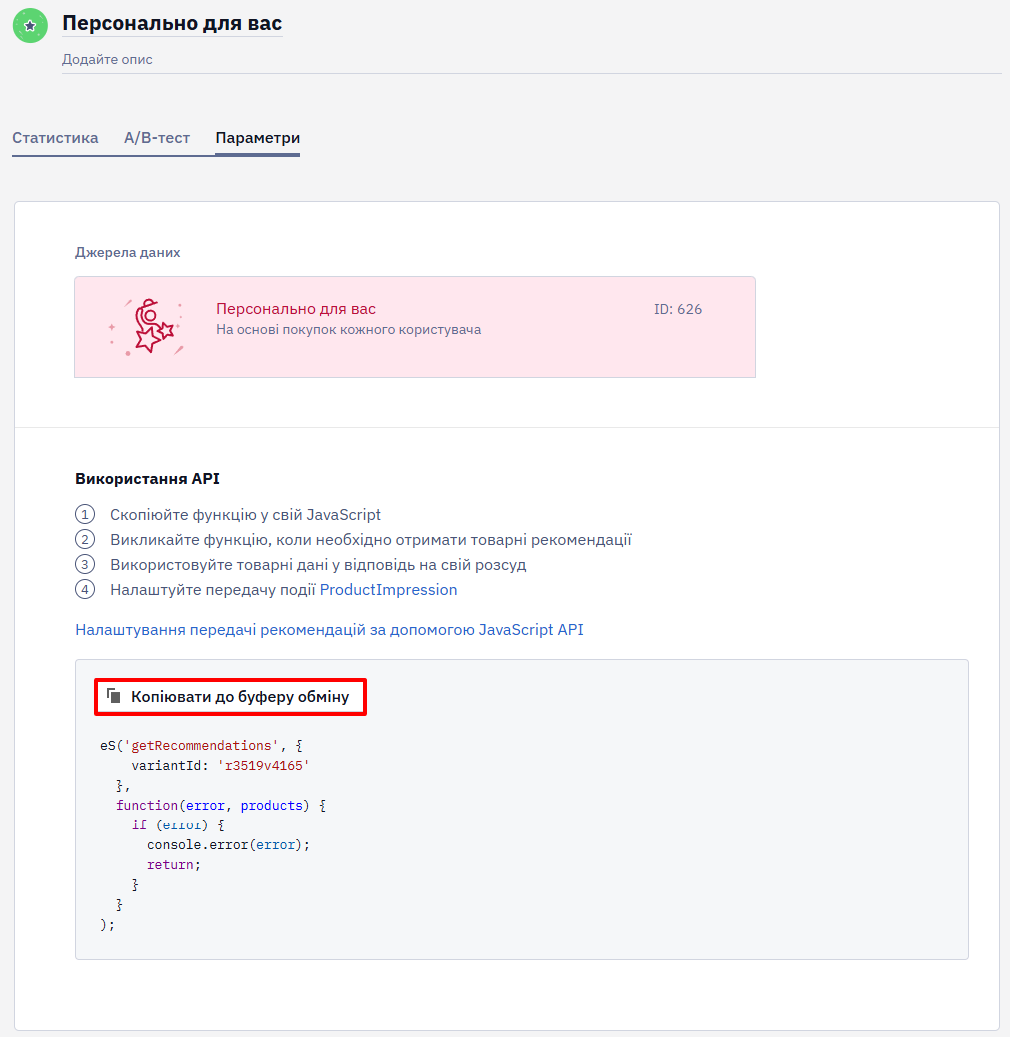The width and height of the screenshot is (1010, 1037).
Task: Open the ProductImpression link
Action: [x=388, y=589]
